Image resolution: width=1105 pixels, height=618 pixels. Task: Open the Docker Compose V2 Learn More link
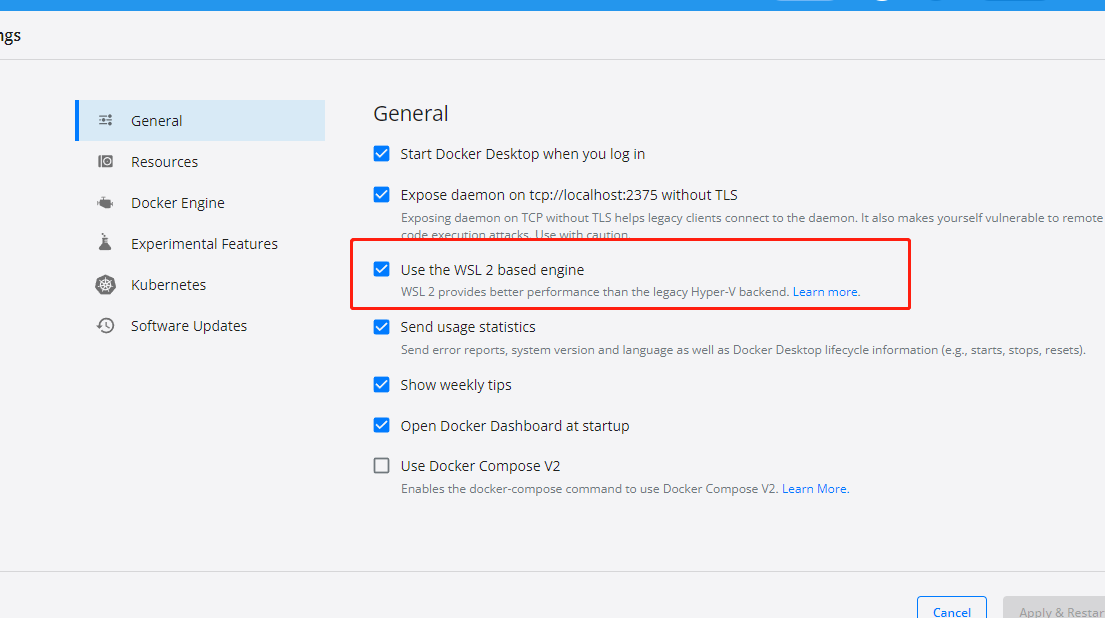tap(815, 488)
